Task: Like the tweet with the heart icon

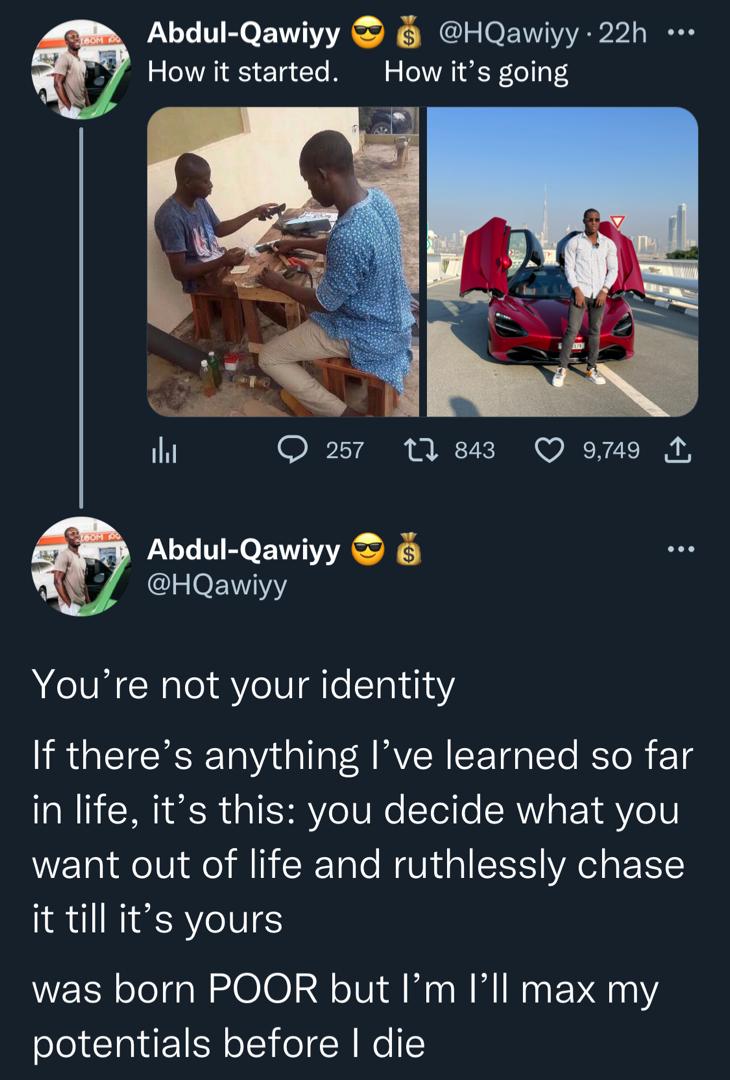Action: (x=550, y=450)
